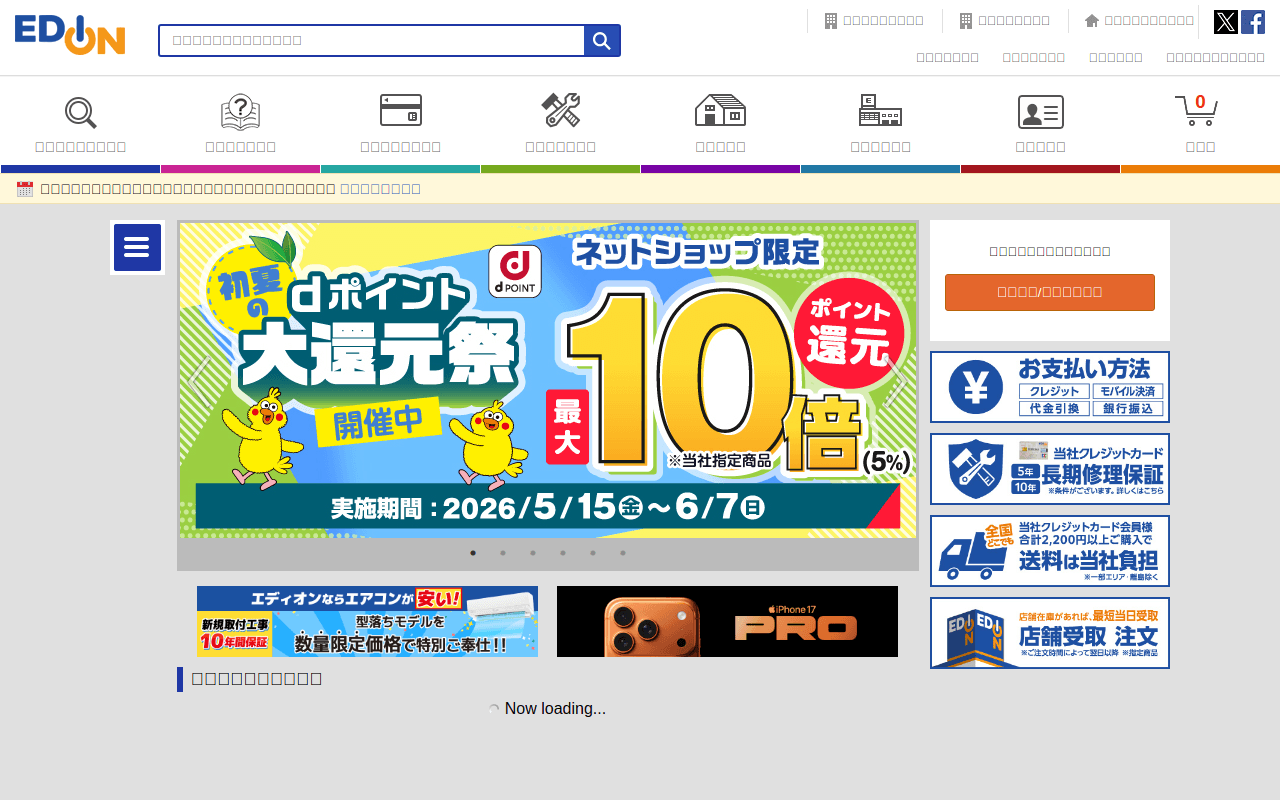Screen dimensions: 1280x800
Task: Open the dポイント大還元祭 main banner
Action: click(x=548, y=380)
